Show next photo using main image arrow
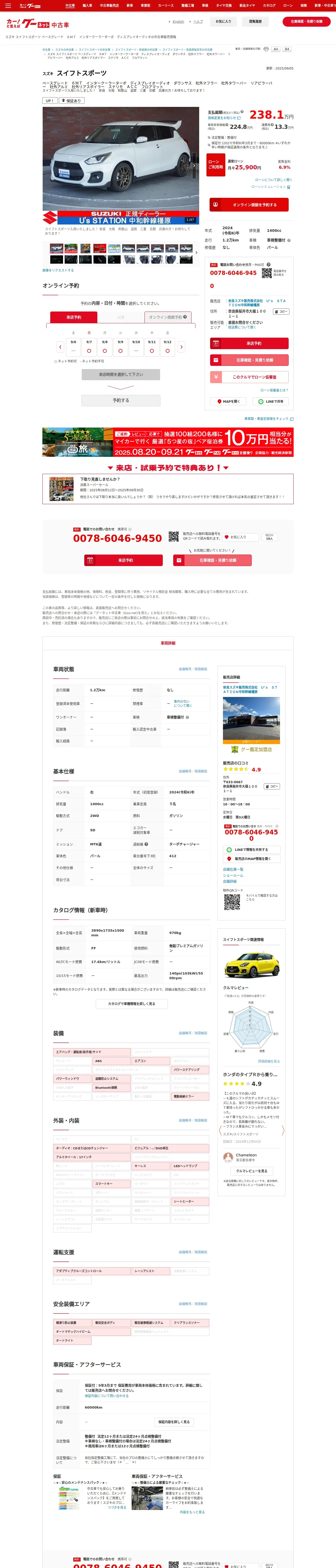 194,166
